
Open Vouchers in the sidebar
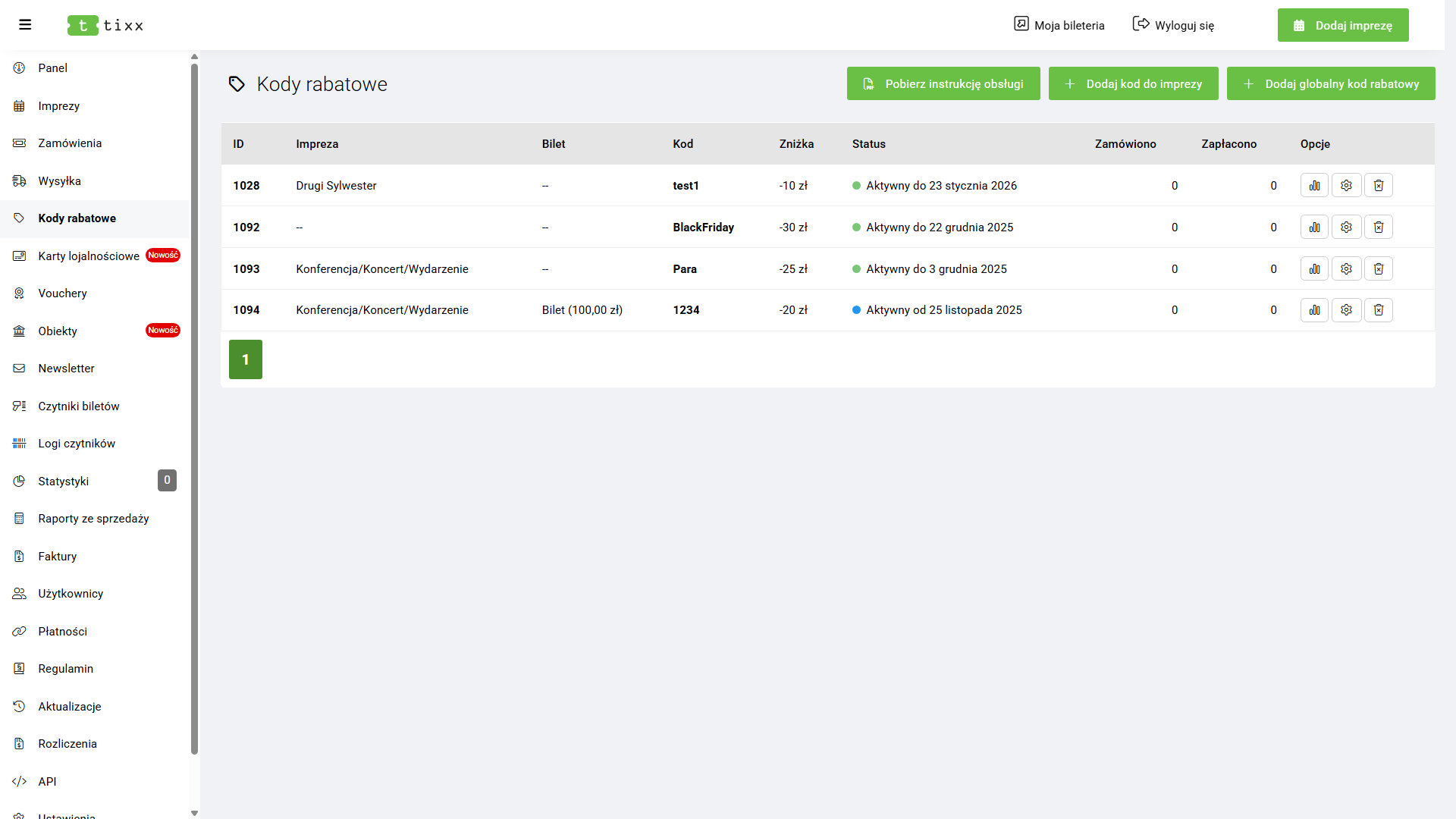pyautogui.click(x=62, y=293)
